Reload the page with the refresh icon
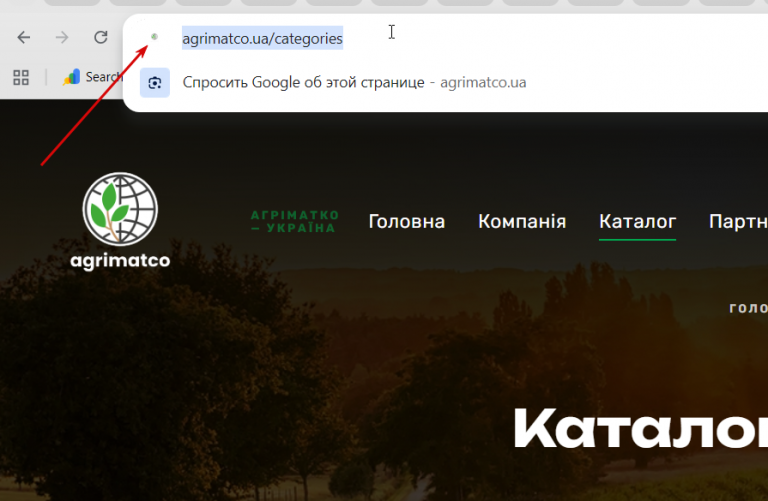The width and height of the screenshot is (768, 501). pyautogui.click(x=101, y=37)
